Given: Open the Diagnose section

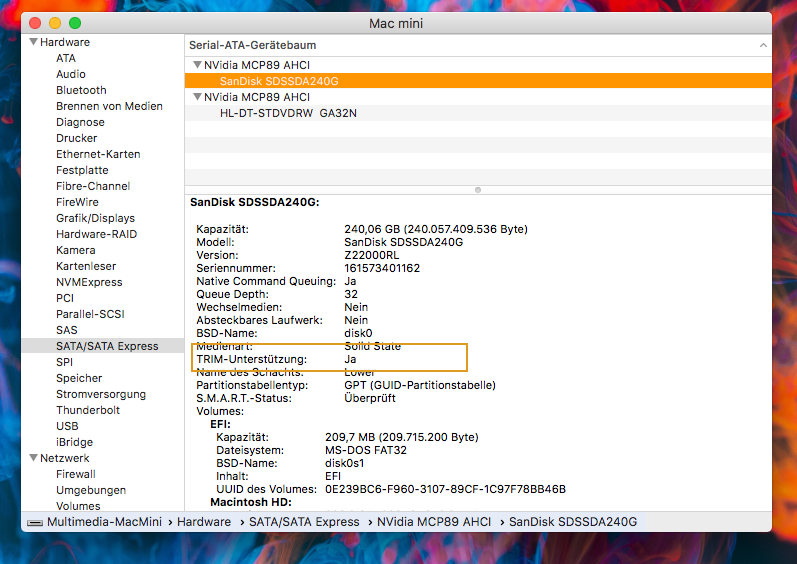Looking at the screenshot, I should pos(80,122).
